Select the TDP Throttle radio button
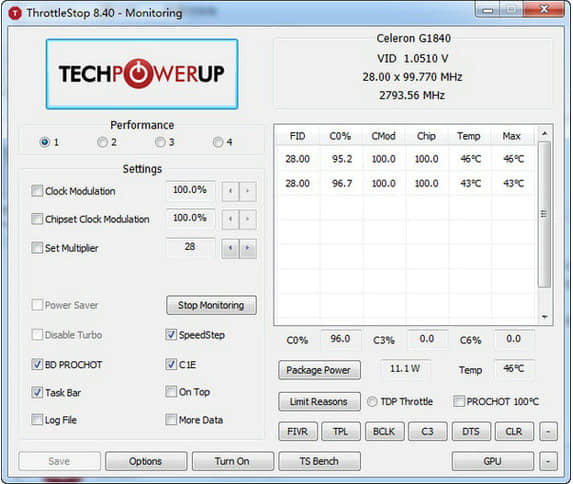This screenshot has height=484, width=573. [372, 402]
